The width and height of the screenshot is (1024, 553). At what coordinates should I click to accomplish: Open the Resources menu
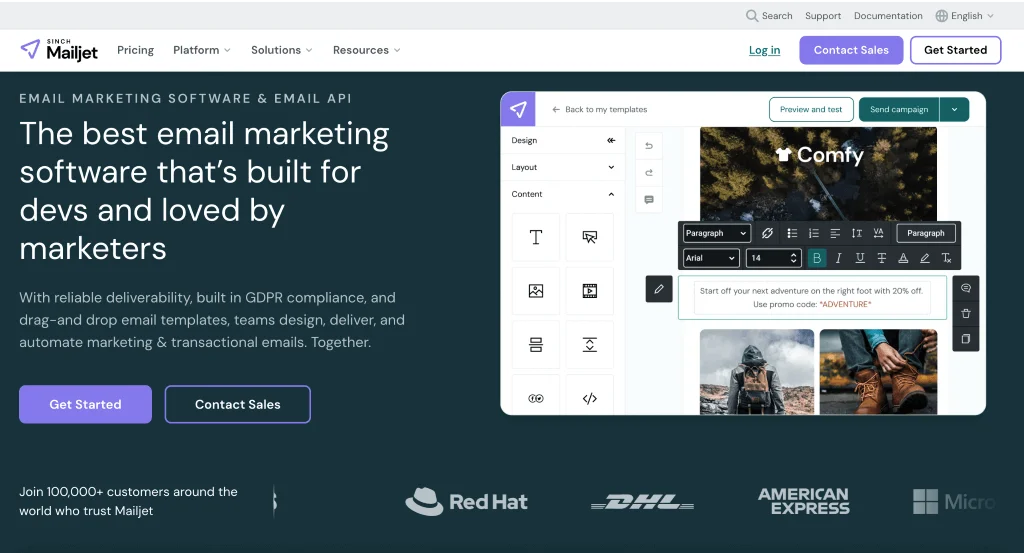(366, 50)
